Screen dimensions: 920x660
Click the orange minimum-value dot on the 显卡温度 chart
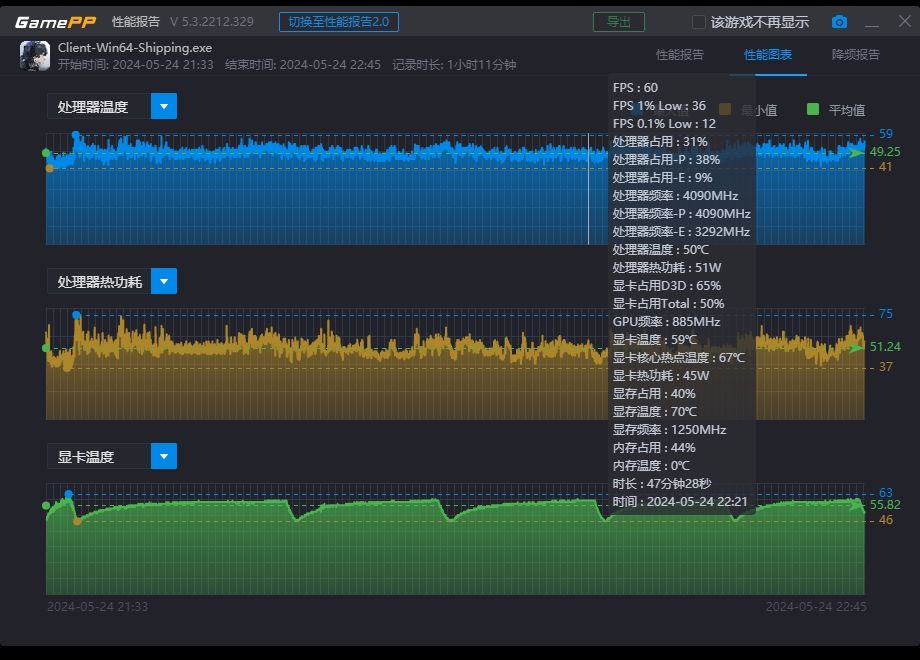click(x=77, y=521)
